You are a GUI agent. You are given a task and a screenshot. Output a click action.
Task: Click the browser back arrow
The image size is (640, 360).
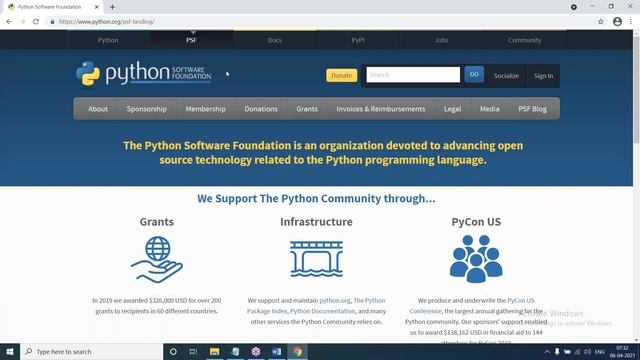point(9,22)
